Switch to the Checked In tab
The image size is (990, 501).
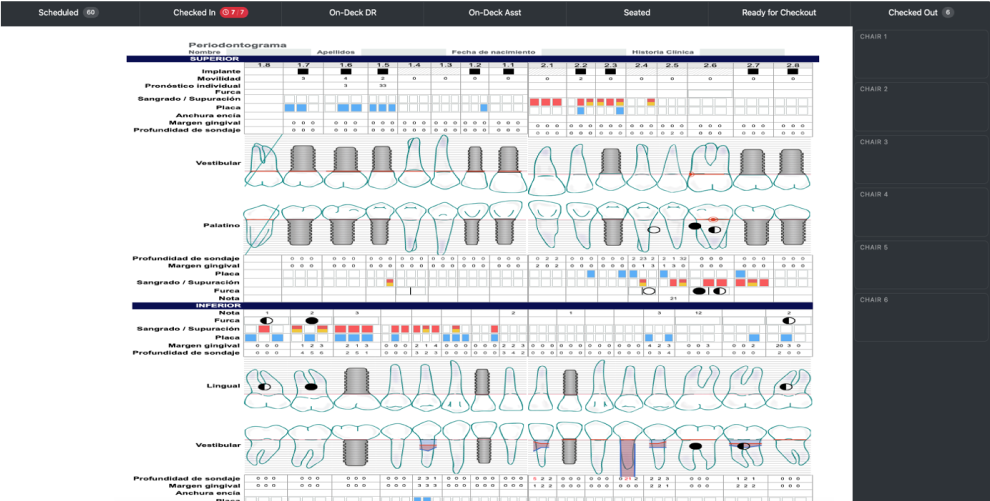tap(210, 13)
